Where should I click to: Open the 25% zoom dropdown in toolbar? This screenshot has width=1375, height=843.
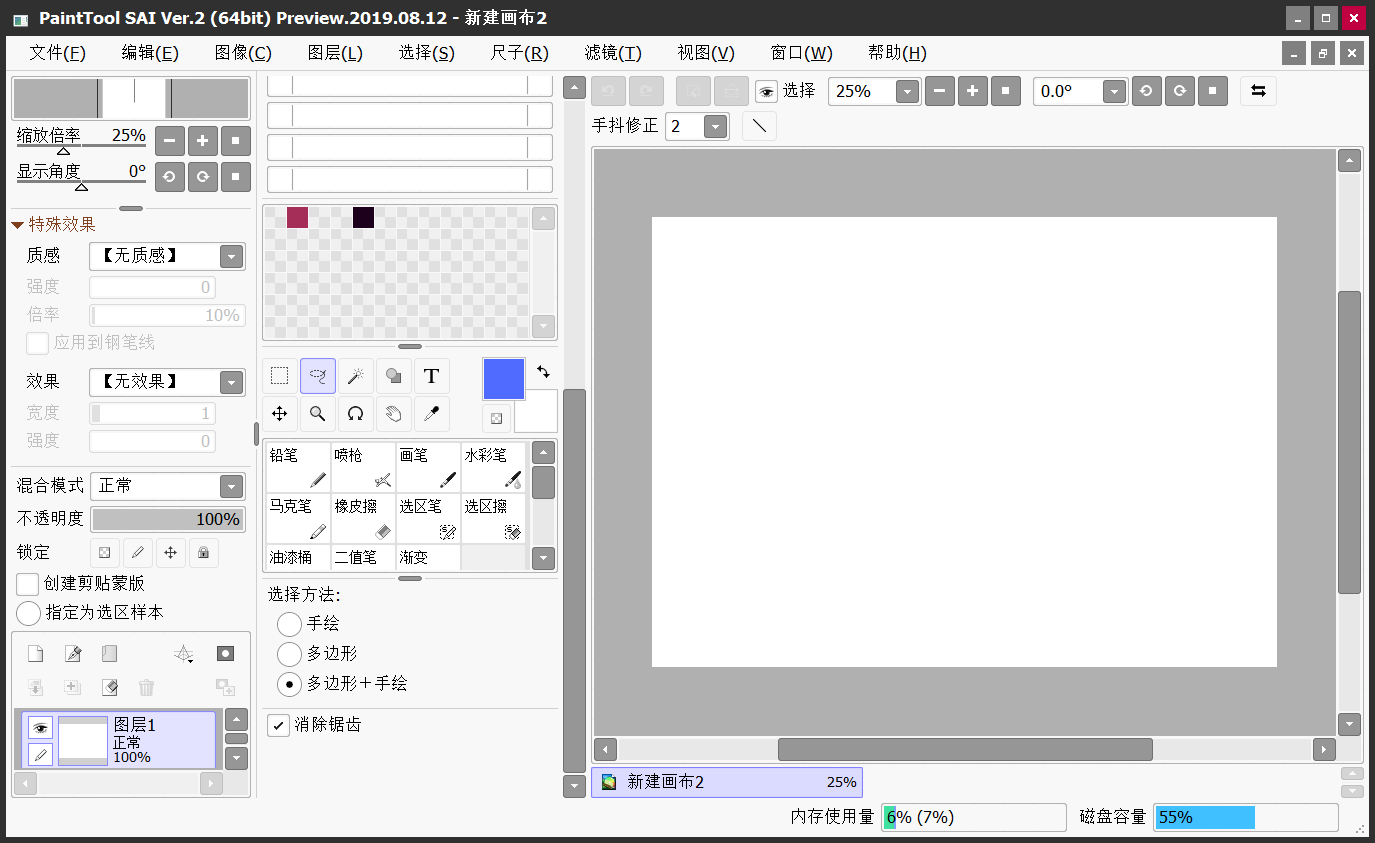coord(907,91)
